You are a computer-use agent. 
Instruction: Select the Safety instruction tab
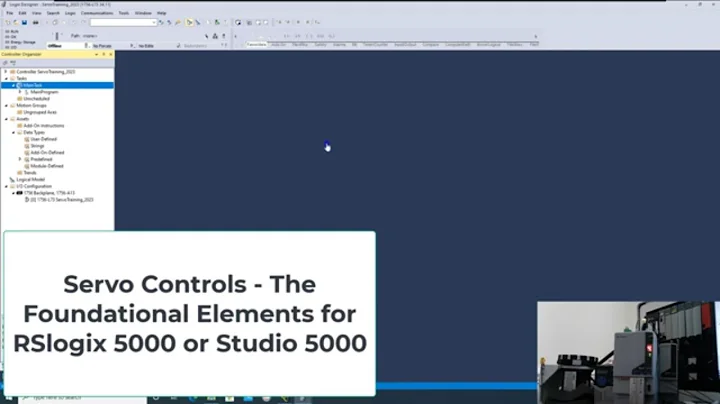click(321, 45)
